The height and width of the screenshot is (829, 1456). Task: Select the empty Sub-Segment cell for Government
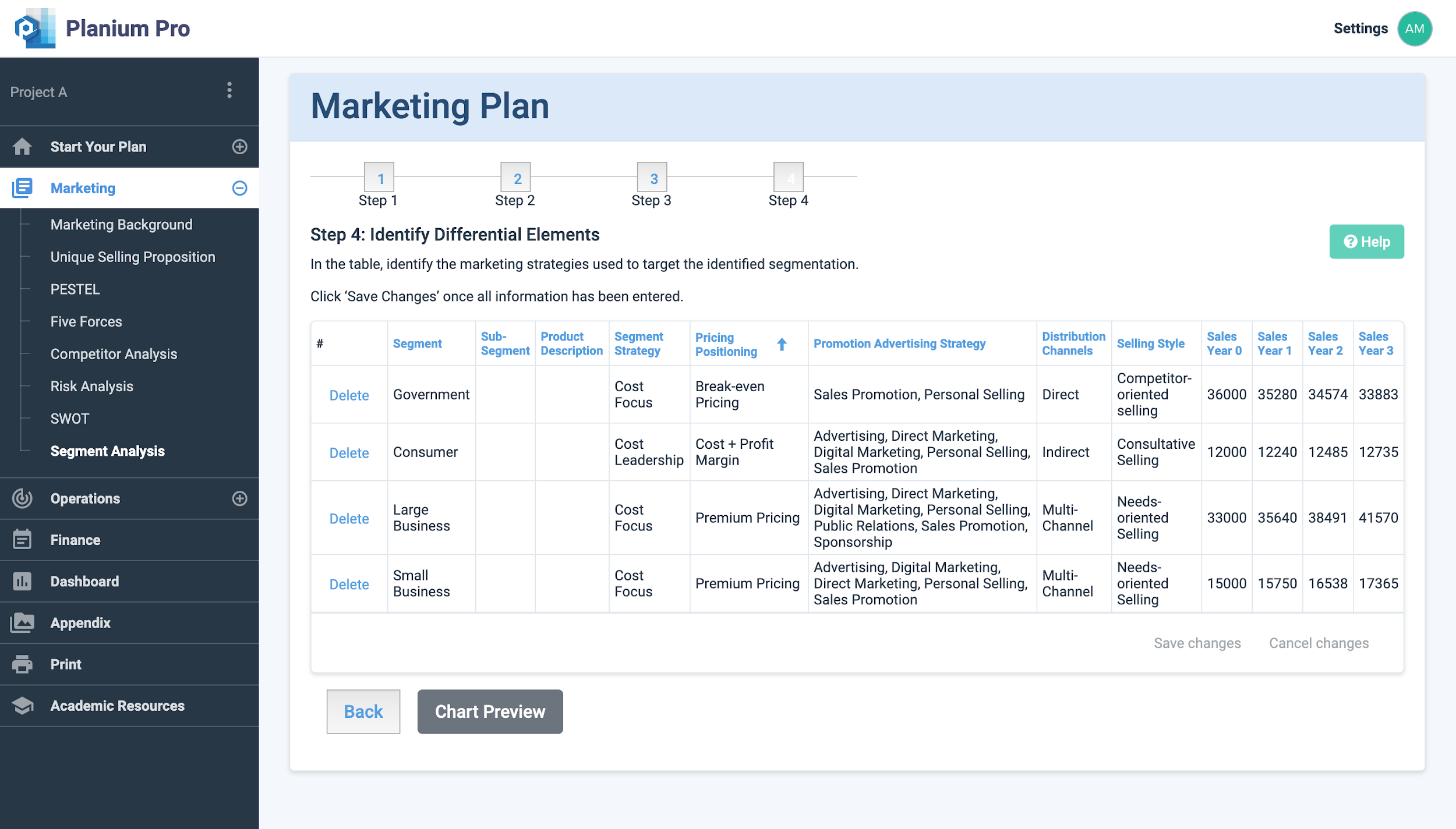point(505,395)
